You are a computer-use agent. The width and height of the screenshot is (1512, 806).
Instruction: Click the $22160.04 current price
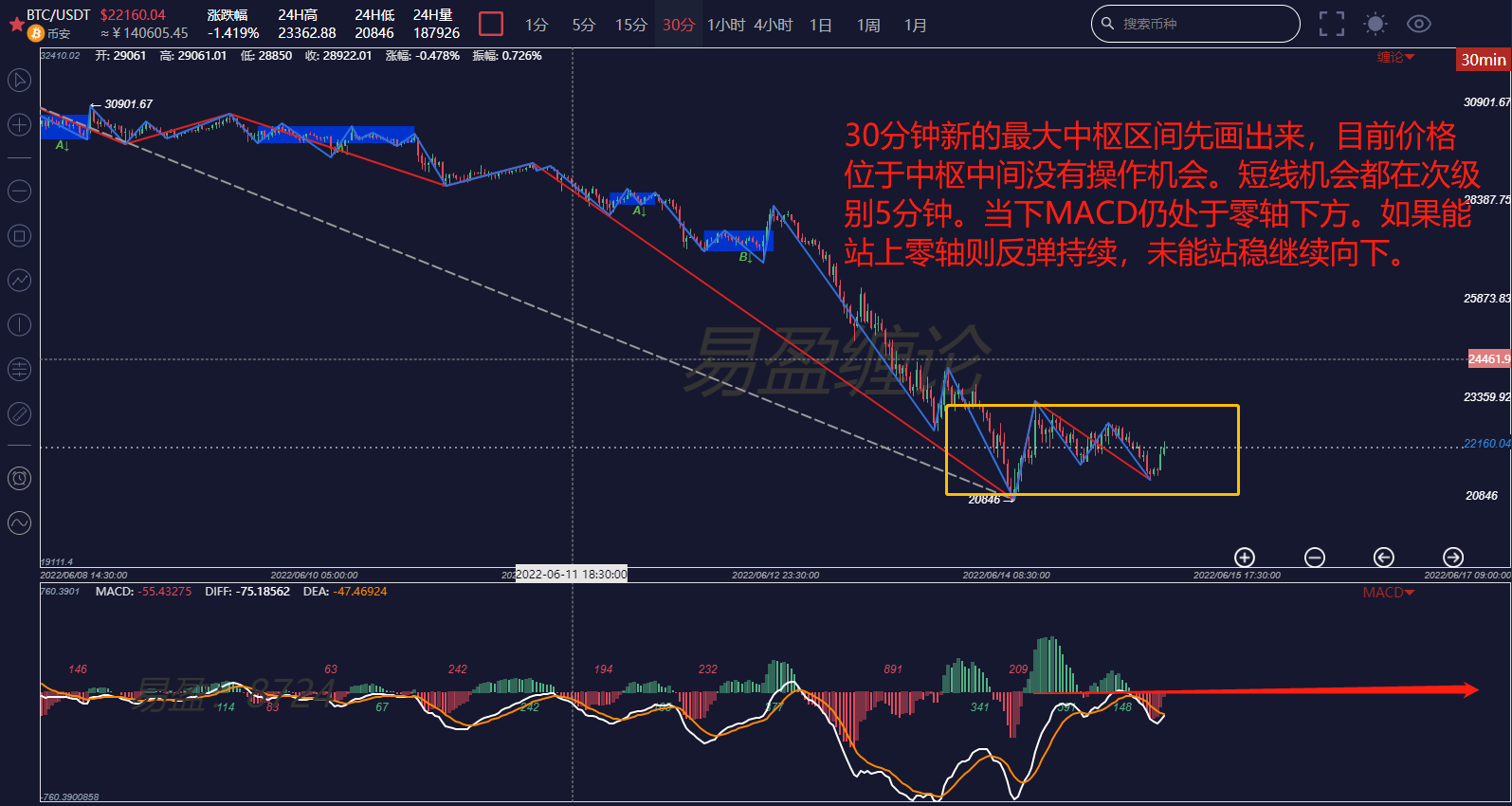coord(133,15)
